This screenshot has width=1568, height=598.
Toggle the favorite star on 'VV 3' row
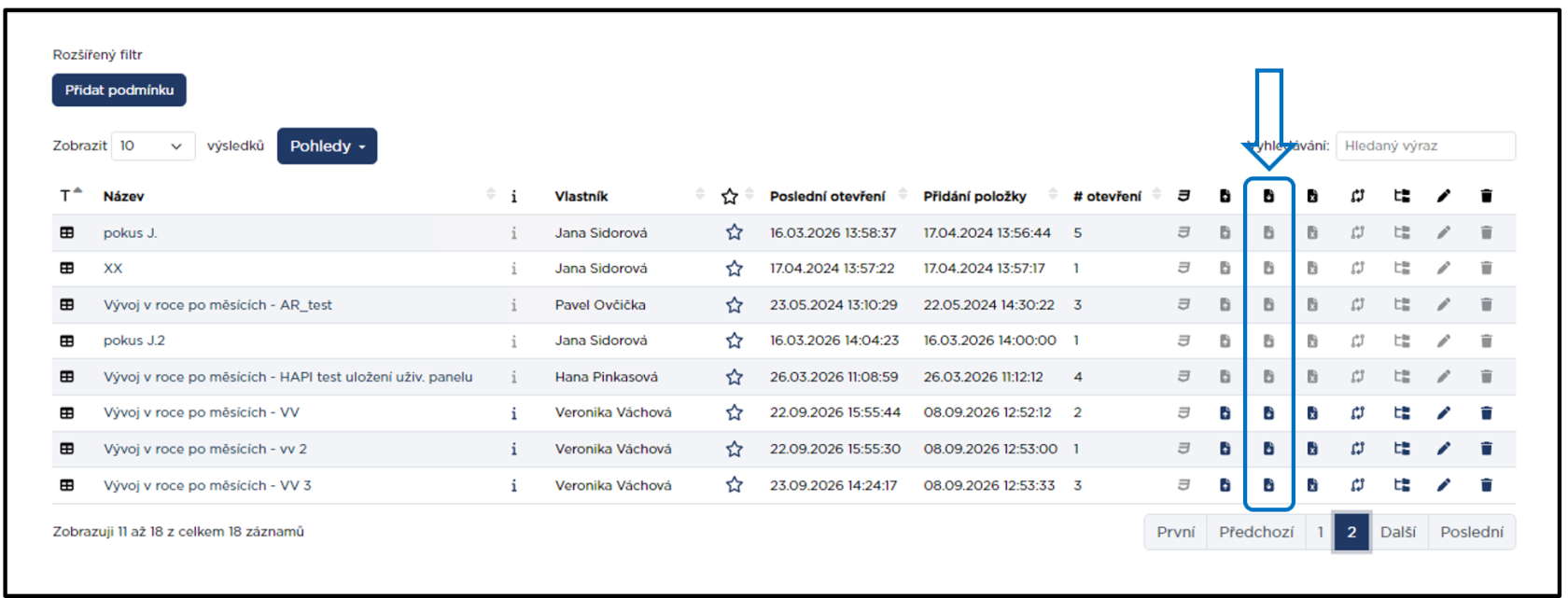(735, 485)
